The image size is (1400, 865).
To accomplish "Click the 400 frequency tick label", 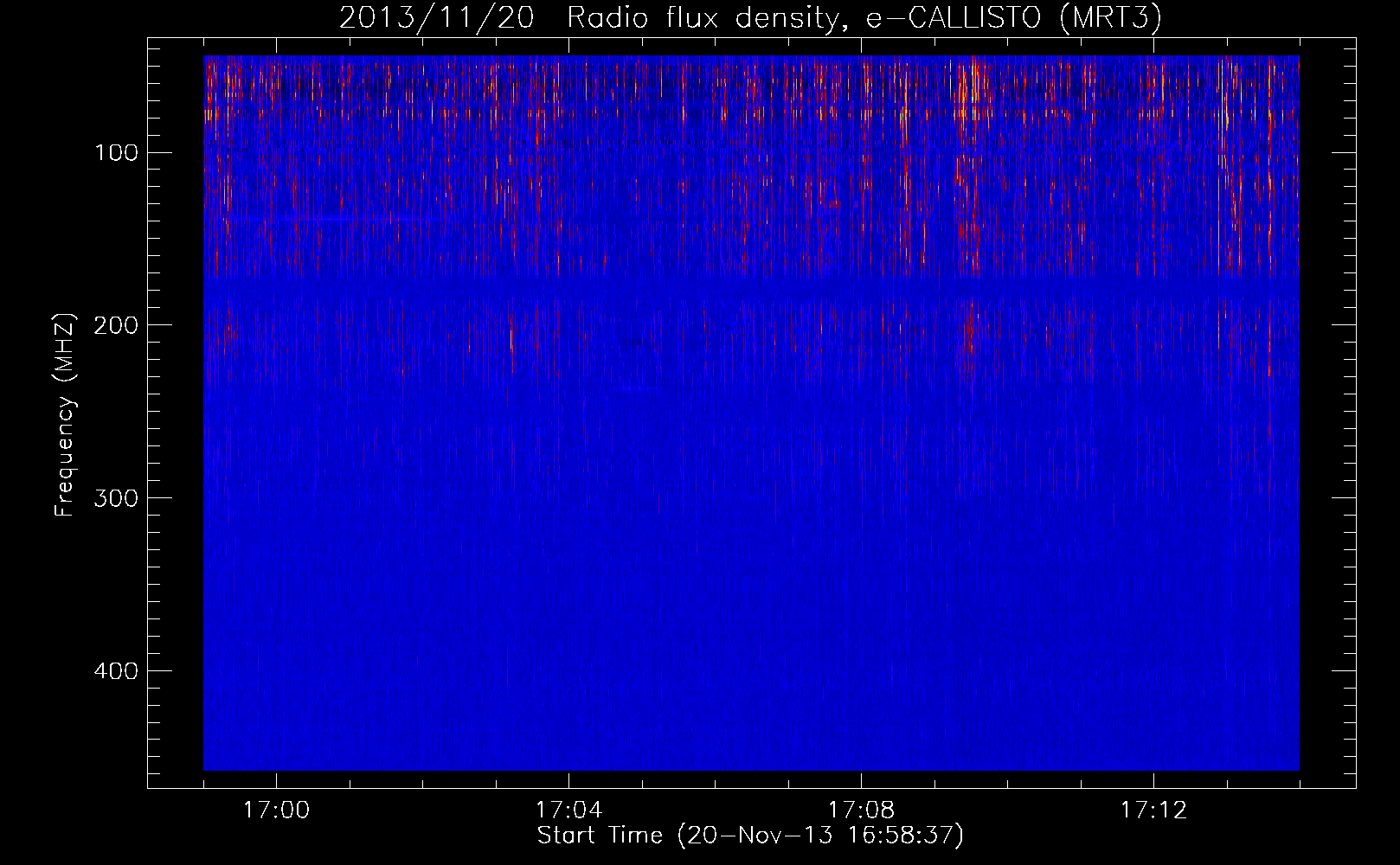I will click(x=116, y=671).
